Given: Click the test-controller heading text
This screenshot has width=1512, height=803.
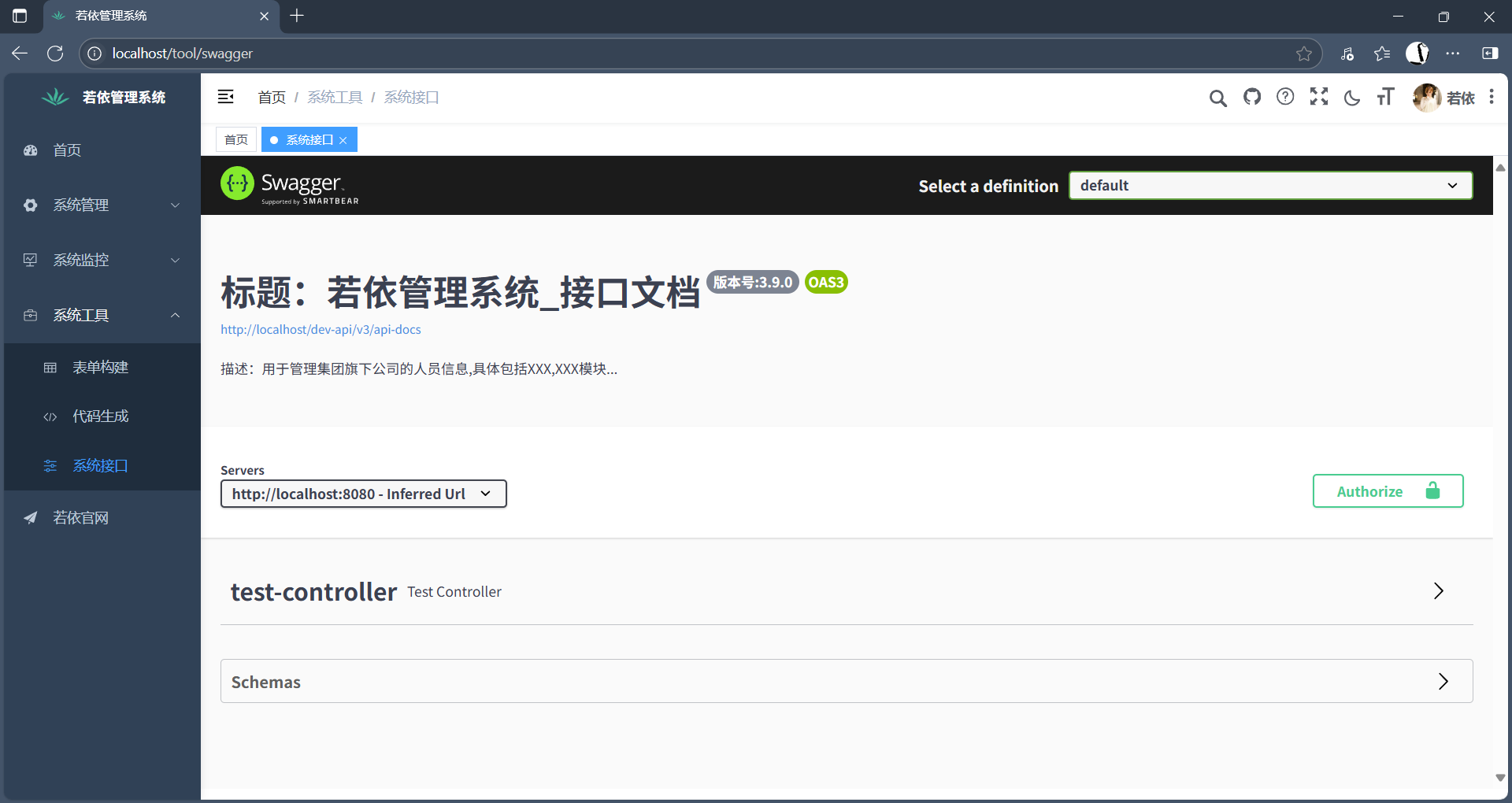Looking at the screenshot, I should [313, 592].
